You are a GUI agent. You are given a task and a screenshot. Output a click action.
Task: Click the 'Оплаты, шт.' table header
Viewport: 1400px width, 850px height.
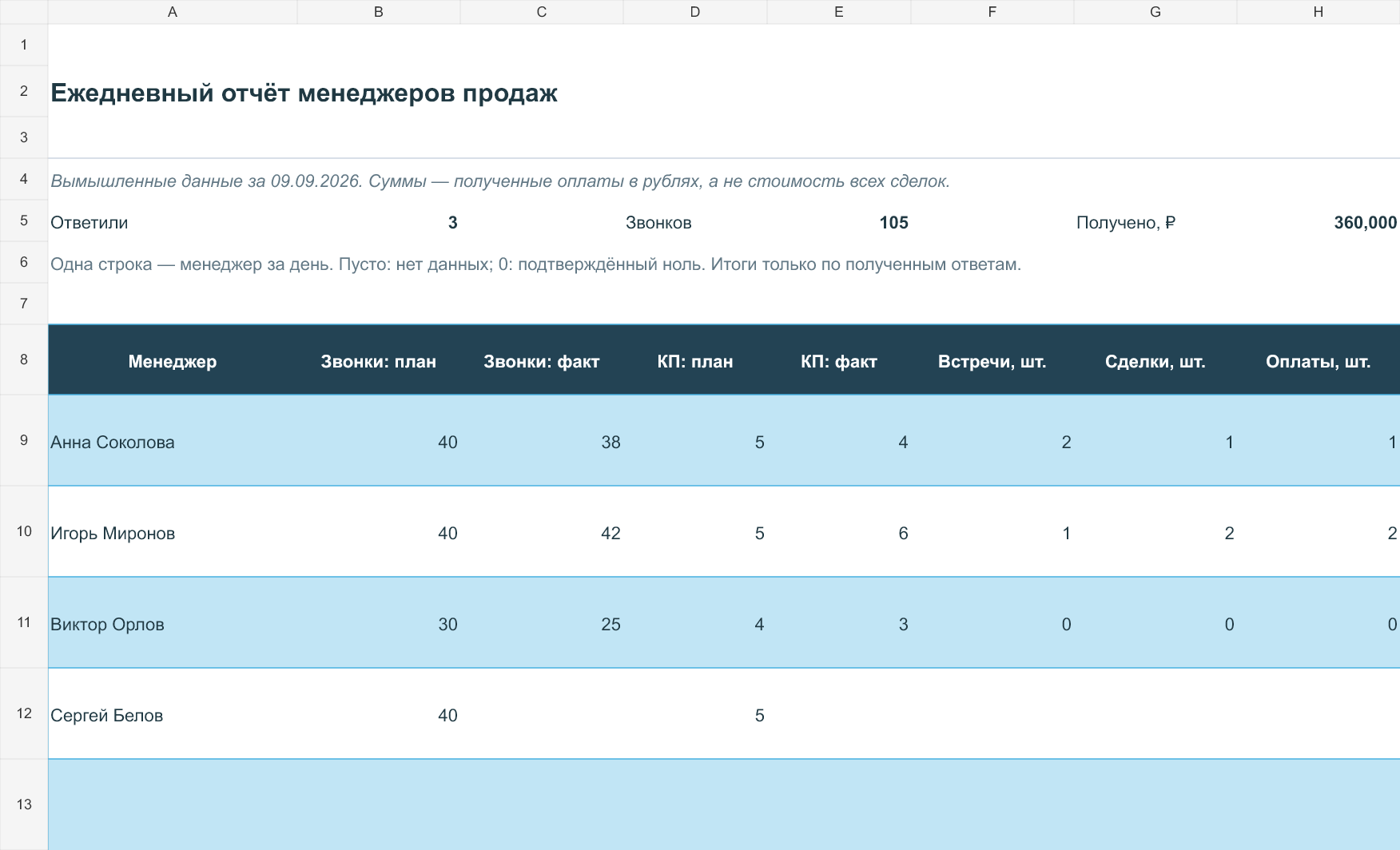[x=1318, y=361]
